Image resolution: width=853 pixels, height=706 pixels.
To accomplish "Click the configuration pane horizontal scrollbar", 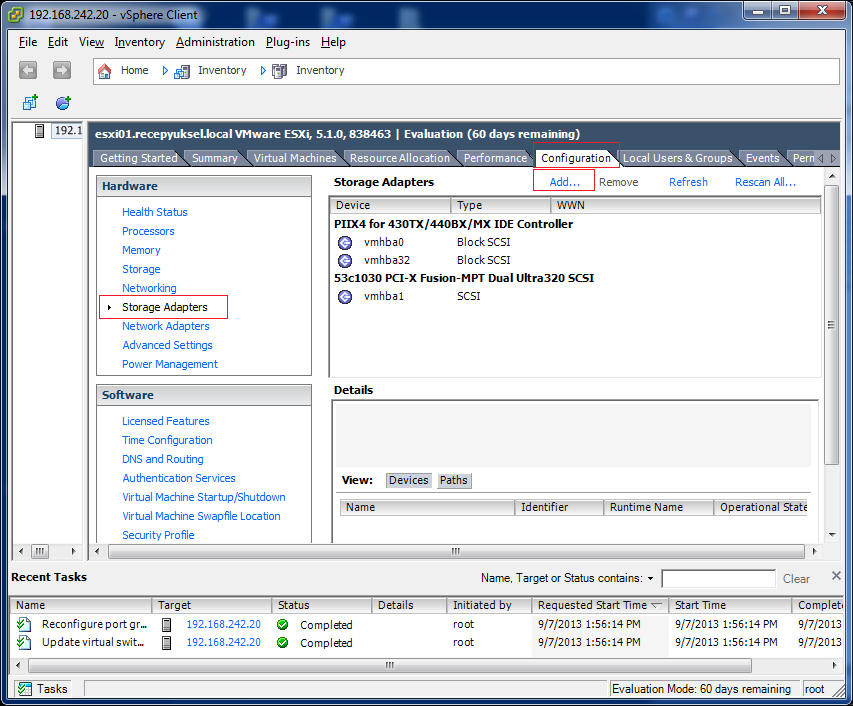I will (456, 552).
